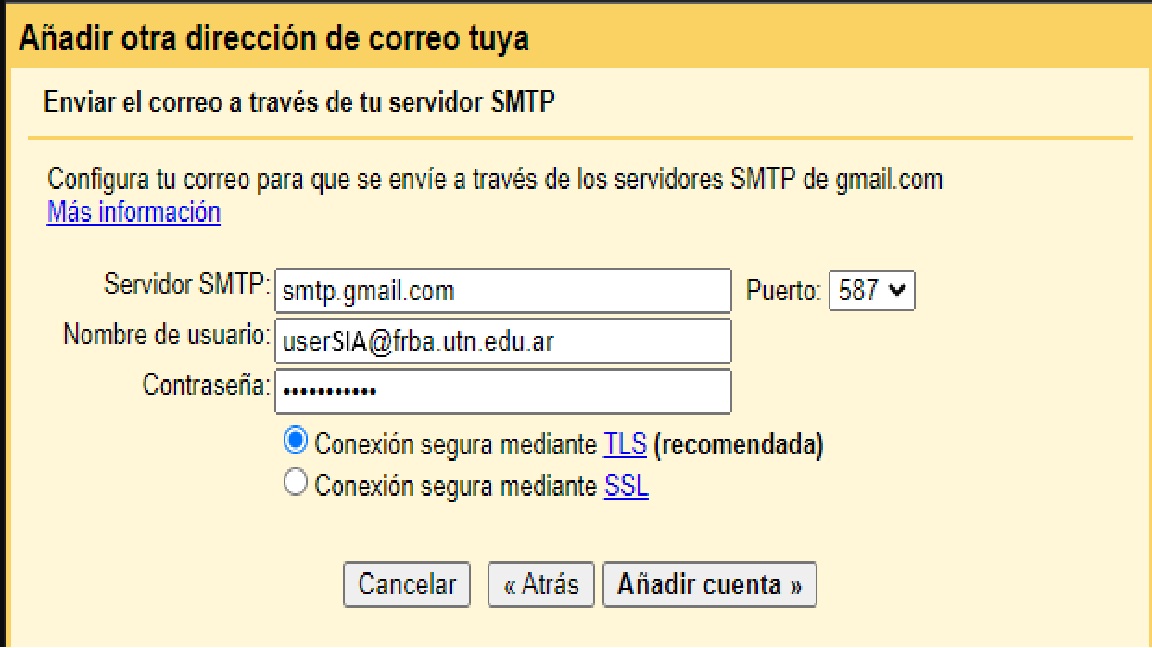The height and width of the screenshot is (648, 1152).
Task: Click the Añadir cuenta » button
Action: coord(709,584)
